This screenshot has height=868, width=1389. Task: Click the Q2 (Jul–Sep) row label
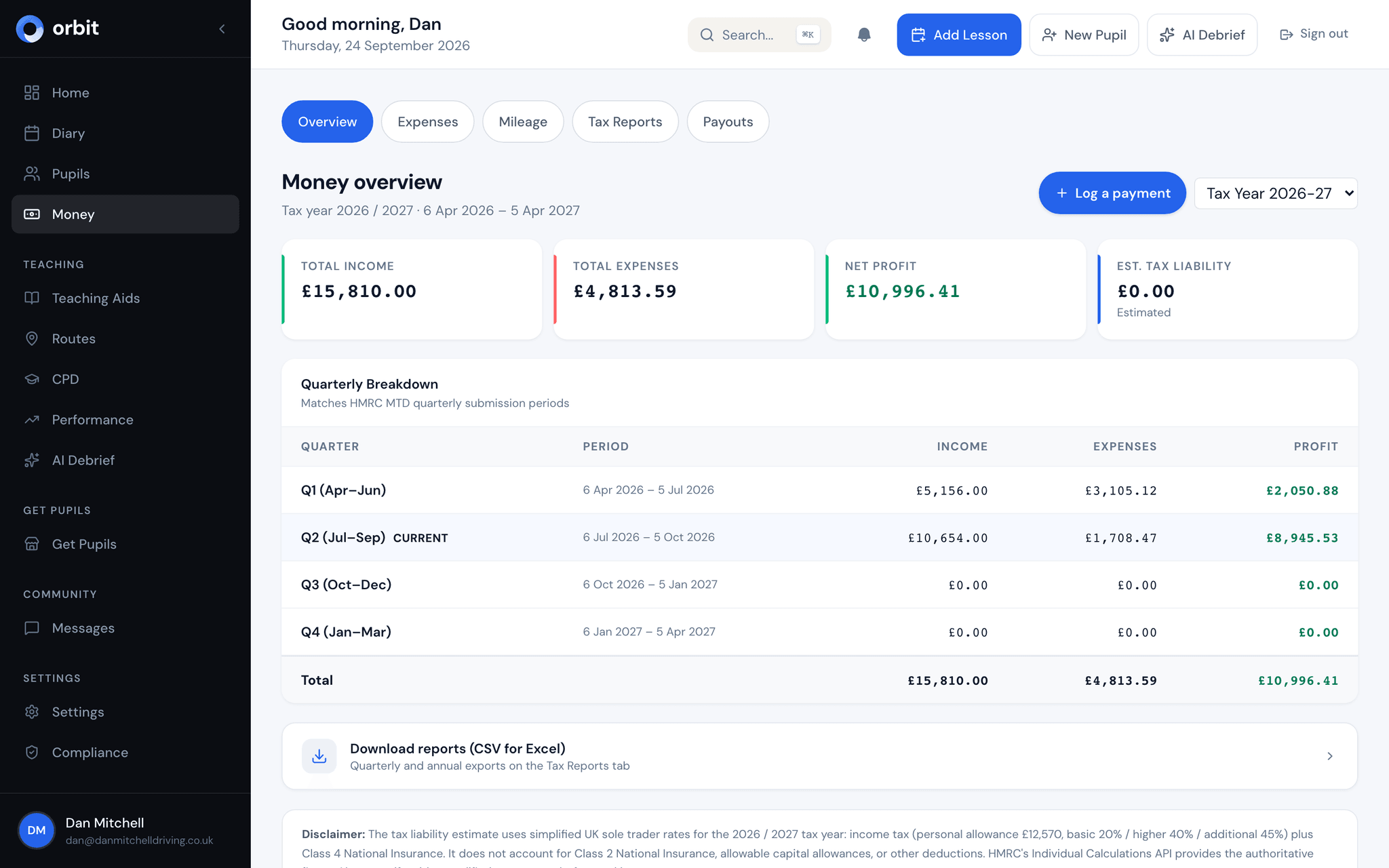point(343,538)
